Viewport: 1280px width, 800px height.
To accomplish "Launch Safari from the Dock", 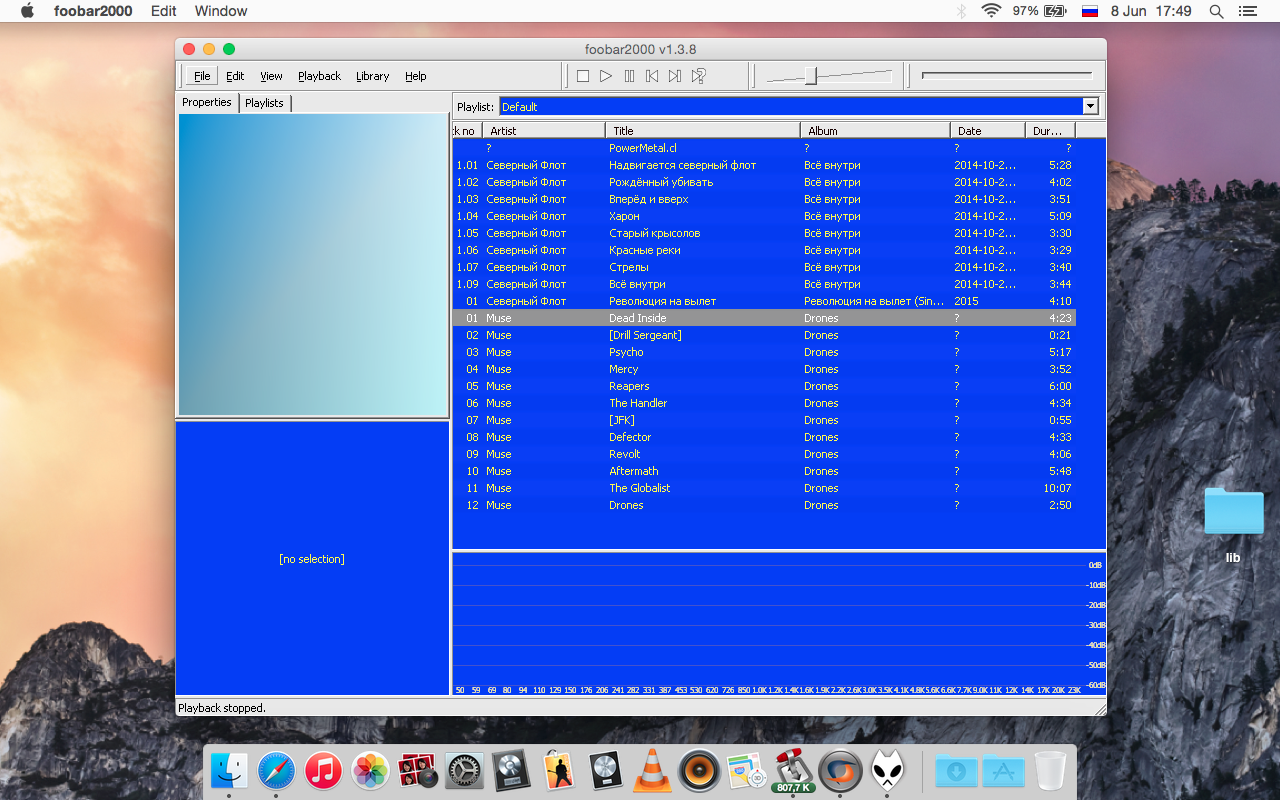I will 277,771.
